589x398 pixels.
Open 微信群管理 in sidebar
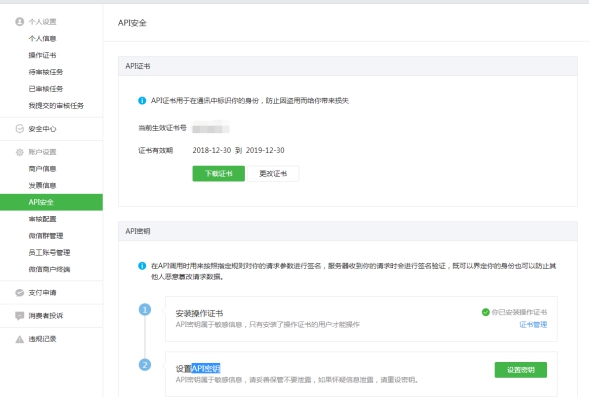click(46, 236)
